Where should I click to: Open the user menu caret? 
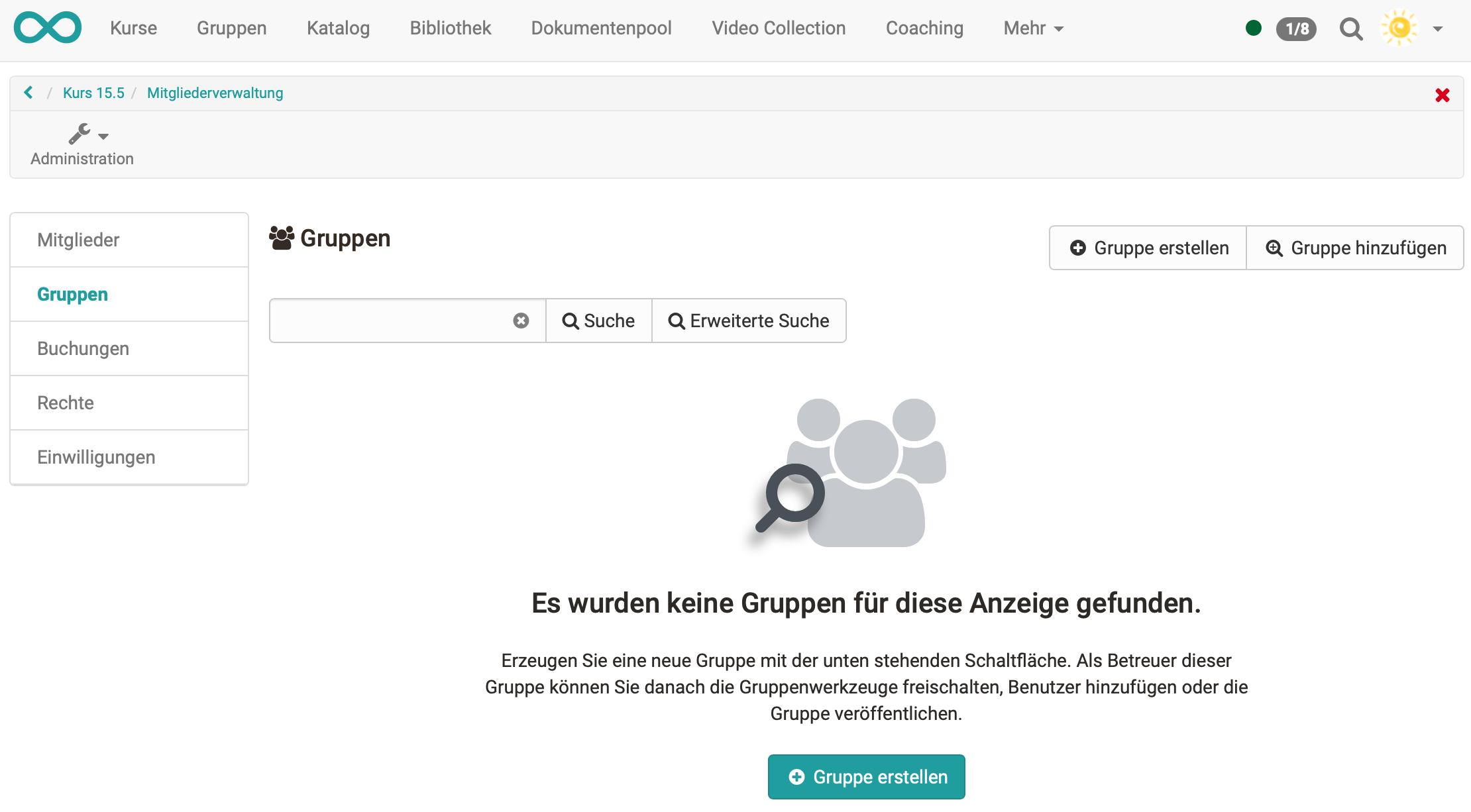(x=1437, y=28)
